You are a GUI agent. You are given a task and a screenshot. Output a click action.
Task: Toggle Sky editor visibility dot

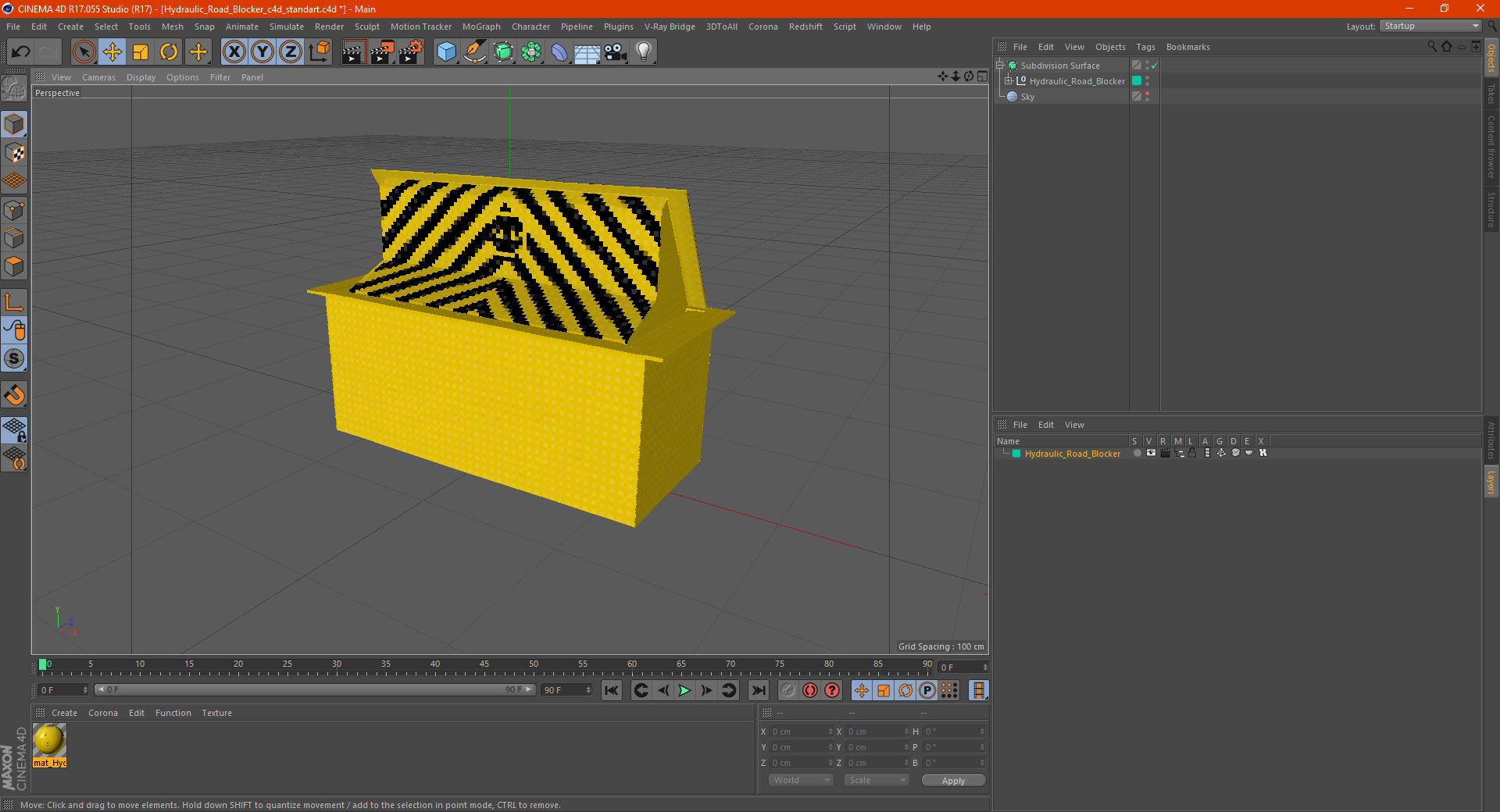pos(1147,94)
